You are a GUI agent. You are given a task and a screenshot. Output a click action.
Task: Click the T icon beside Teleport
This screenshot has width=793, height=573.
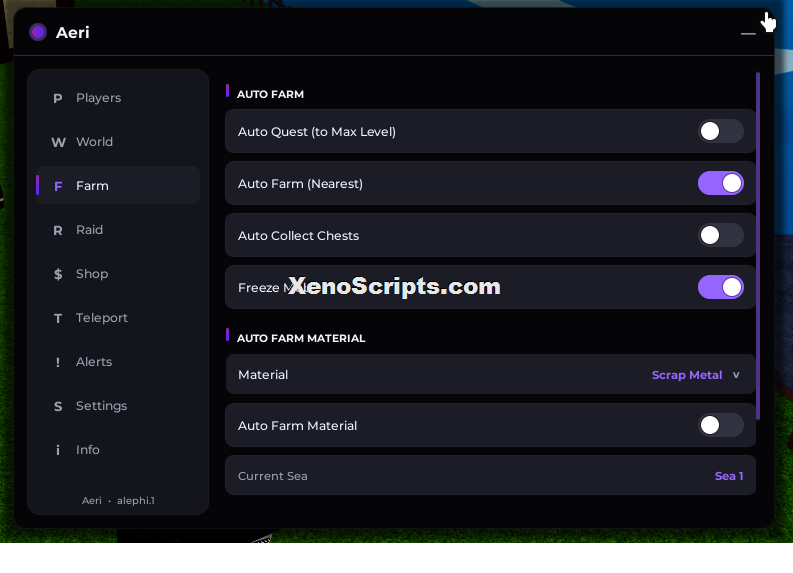point(58,318)
